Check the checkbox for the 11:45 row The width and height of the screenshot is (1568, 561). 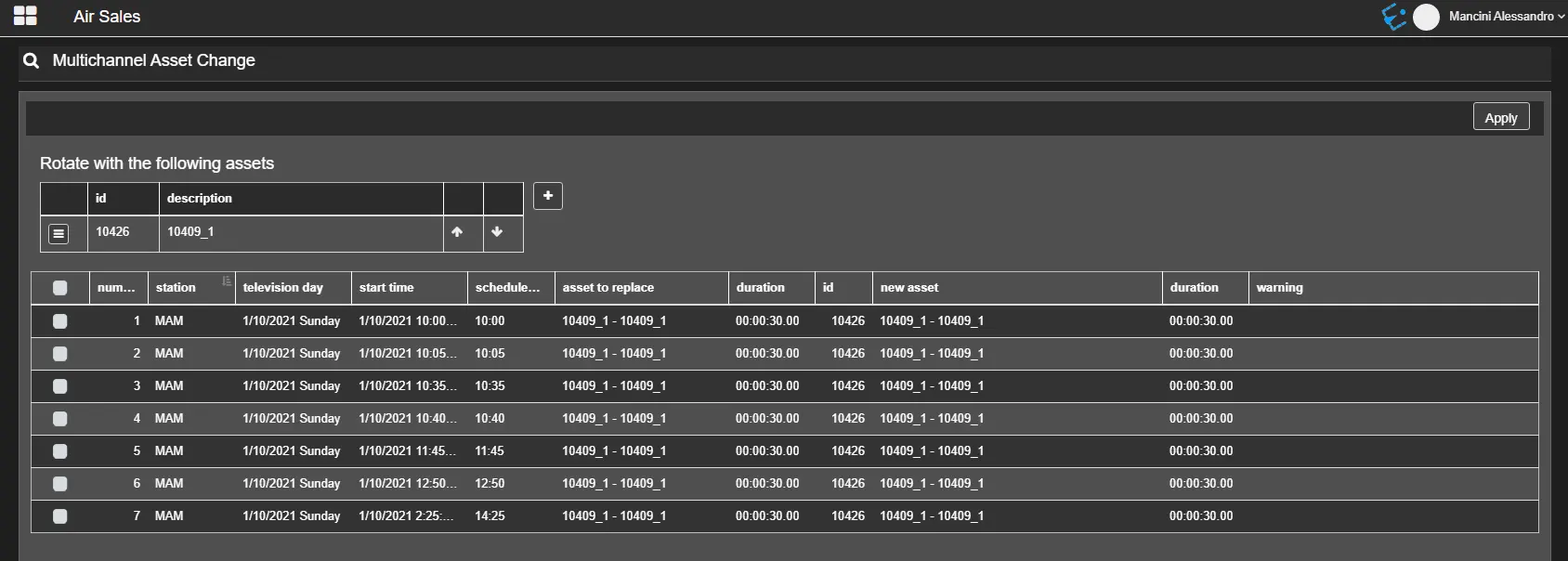coord(60,451)
